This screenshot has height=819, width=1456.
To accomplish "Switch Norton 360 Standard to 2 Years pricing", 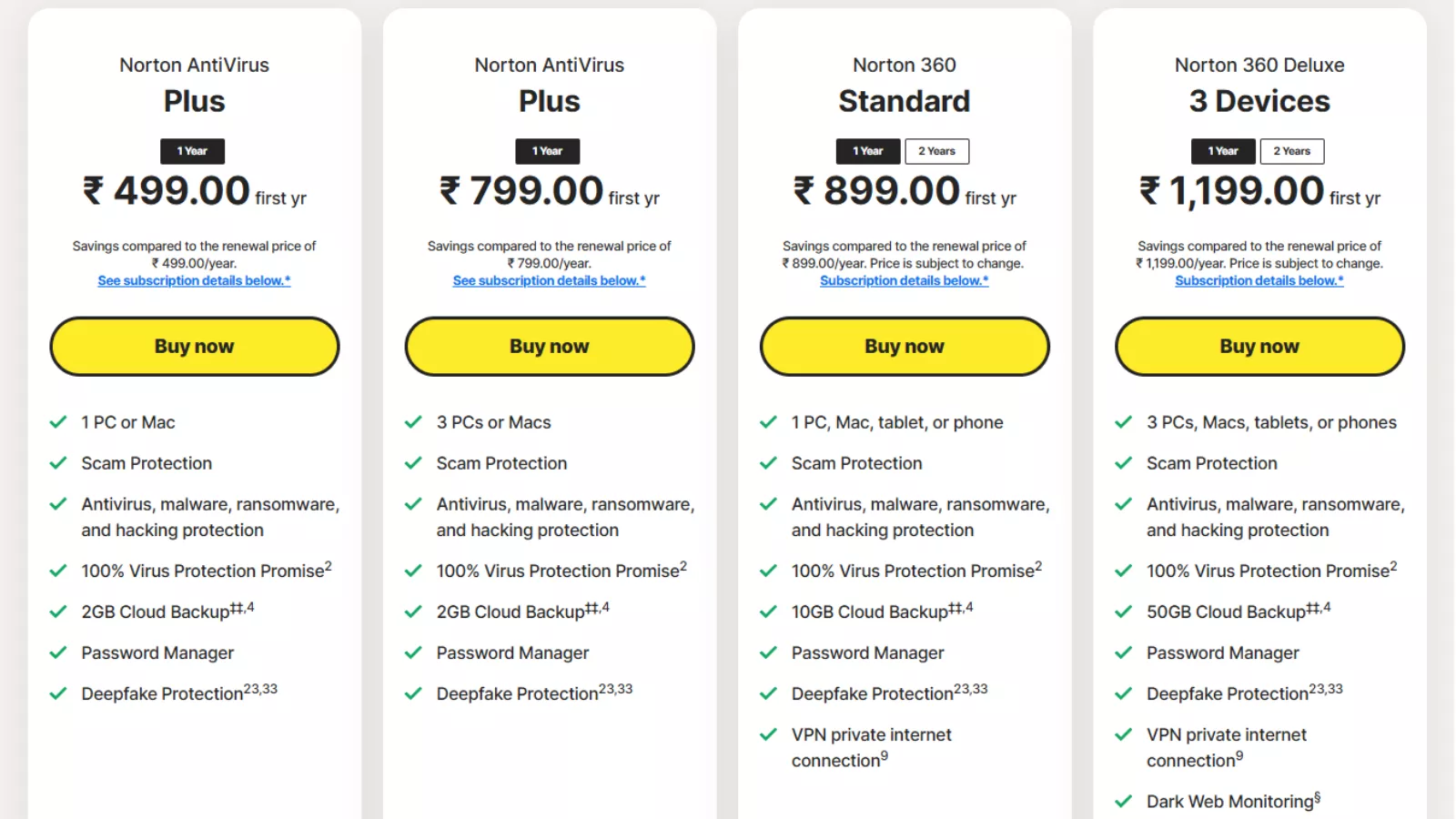I will point(936,151).
